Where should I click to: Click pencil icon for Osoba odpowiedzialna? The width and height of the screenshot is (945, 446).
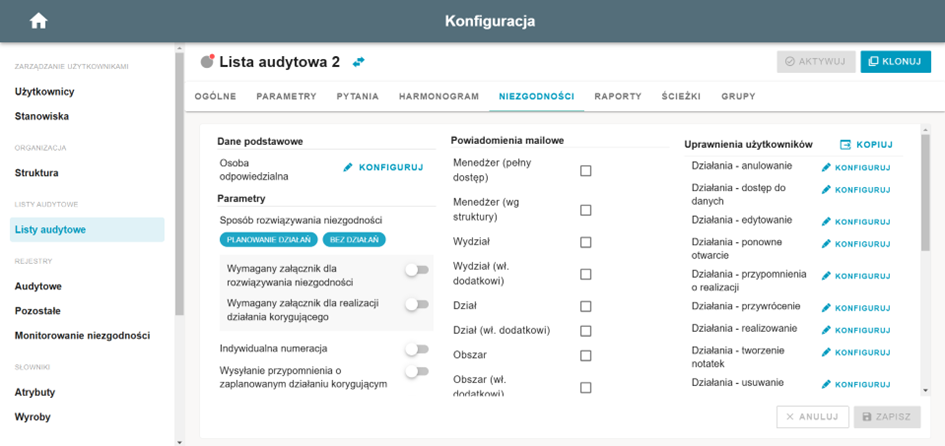pos(348,168)
